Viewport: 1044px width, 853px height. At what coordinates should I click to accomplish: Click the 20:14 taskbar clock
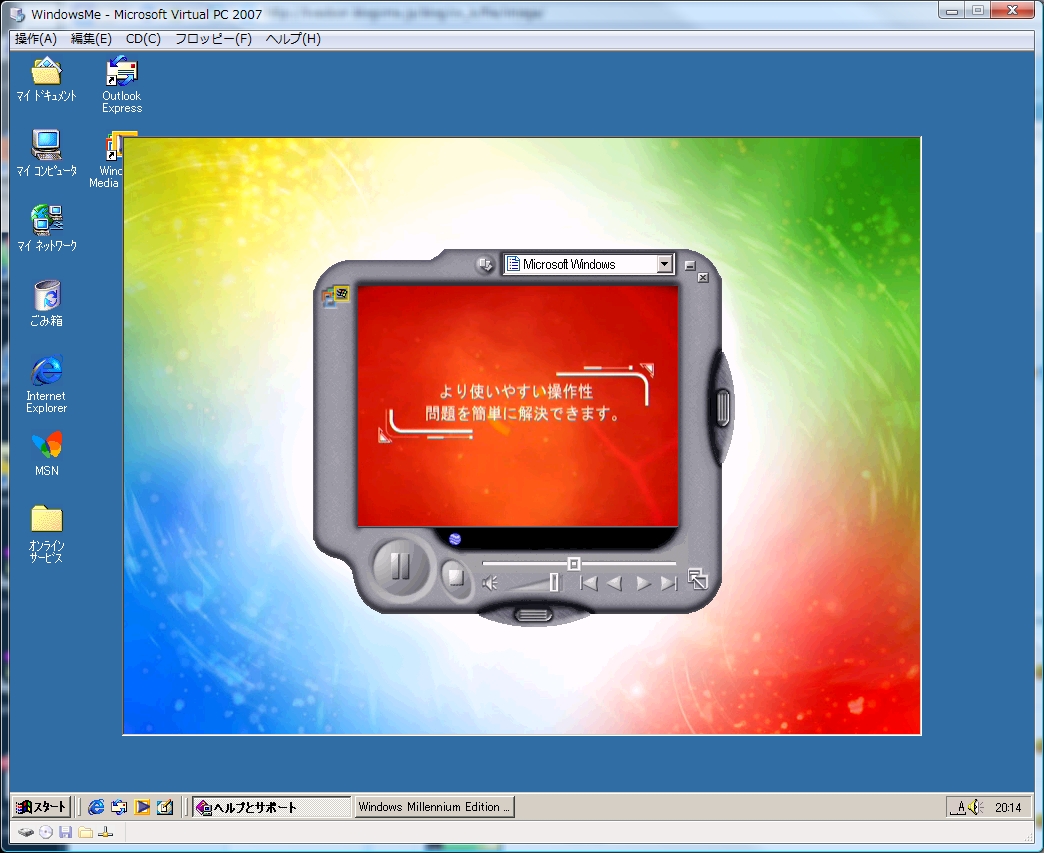coord(1008,808)
